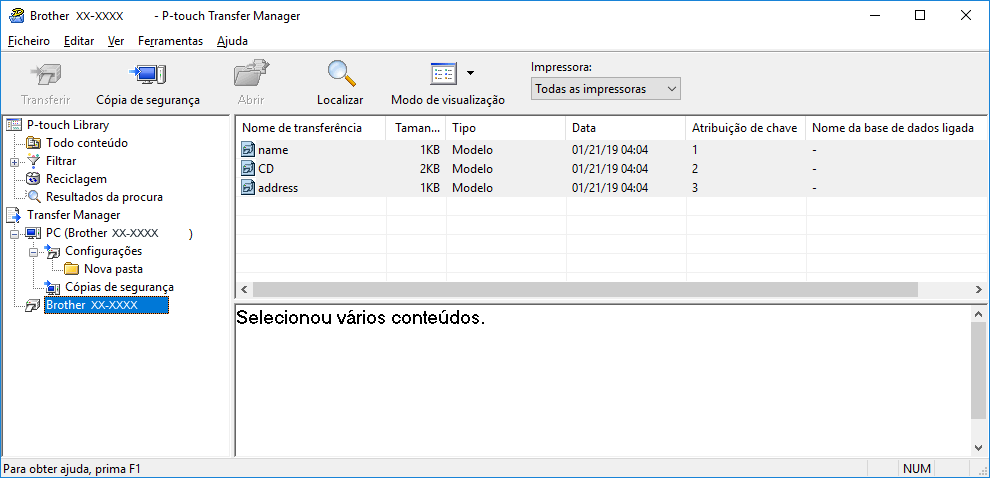The image size is (990, 478).
Task: Sort by Taman... size column header
Action: tap(415, 128)
